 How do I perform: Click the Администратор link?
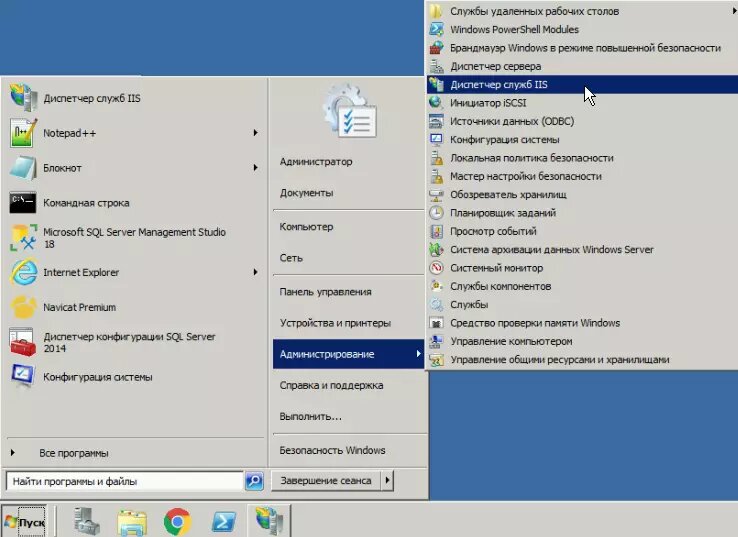[x=316, y=161]
